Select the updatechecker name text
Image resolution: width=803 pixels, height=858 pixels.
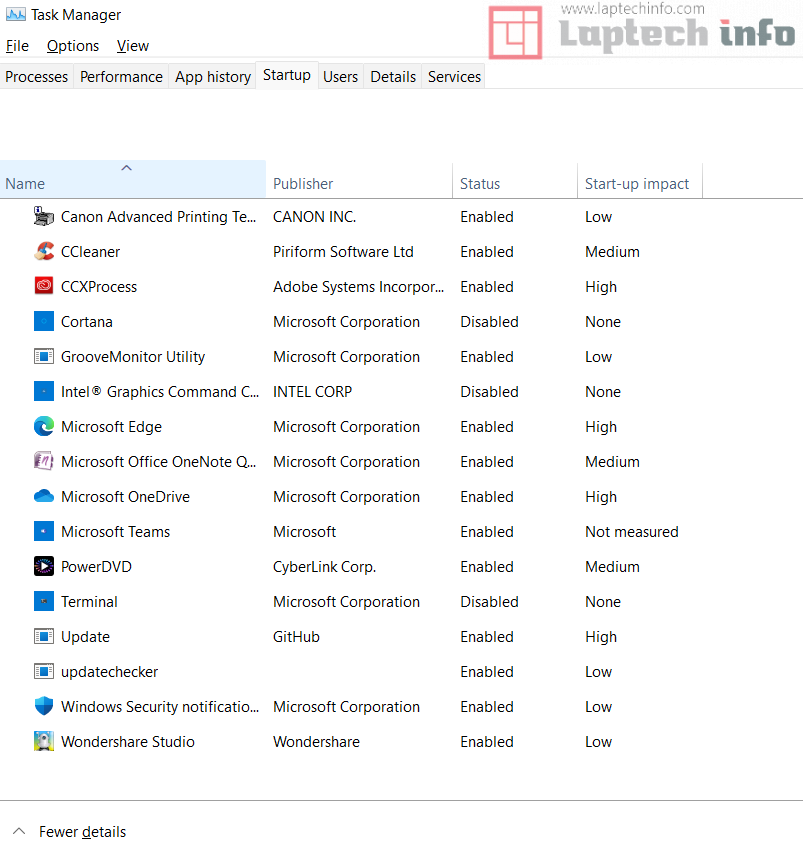coord(109,672)
